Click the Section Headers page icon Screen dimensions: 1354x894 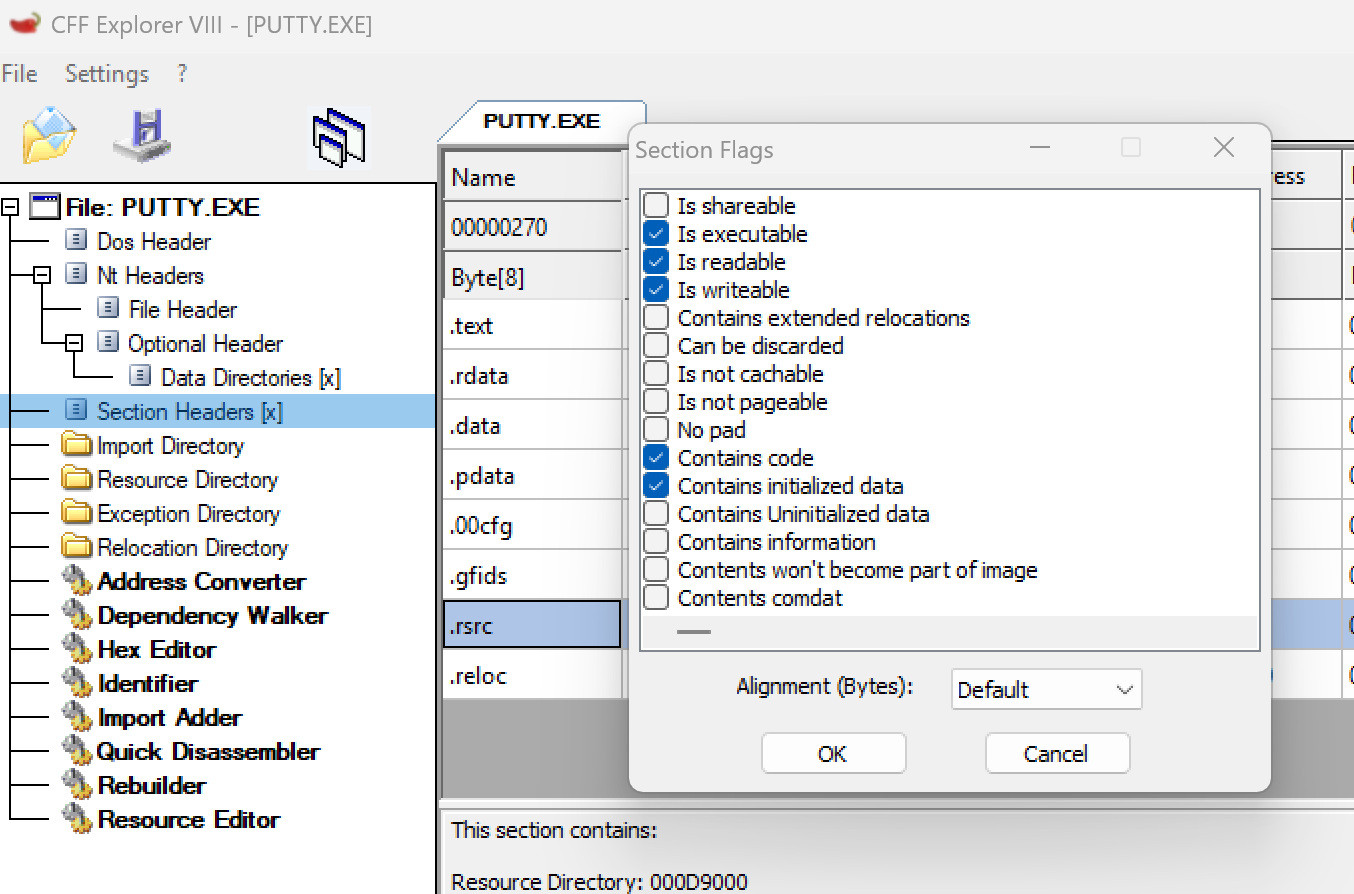(x=76, y=411)
